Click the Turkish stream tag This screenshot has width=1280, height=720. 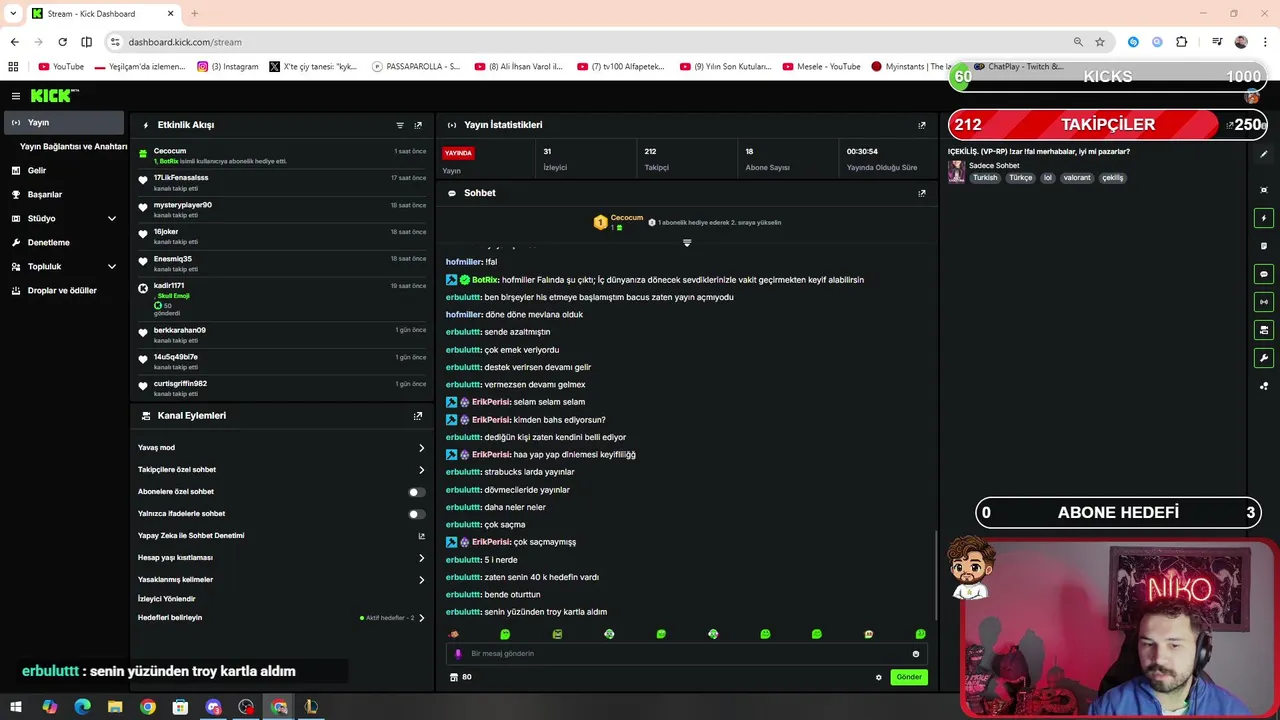(985, 178)
